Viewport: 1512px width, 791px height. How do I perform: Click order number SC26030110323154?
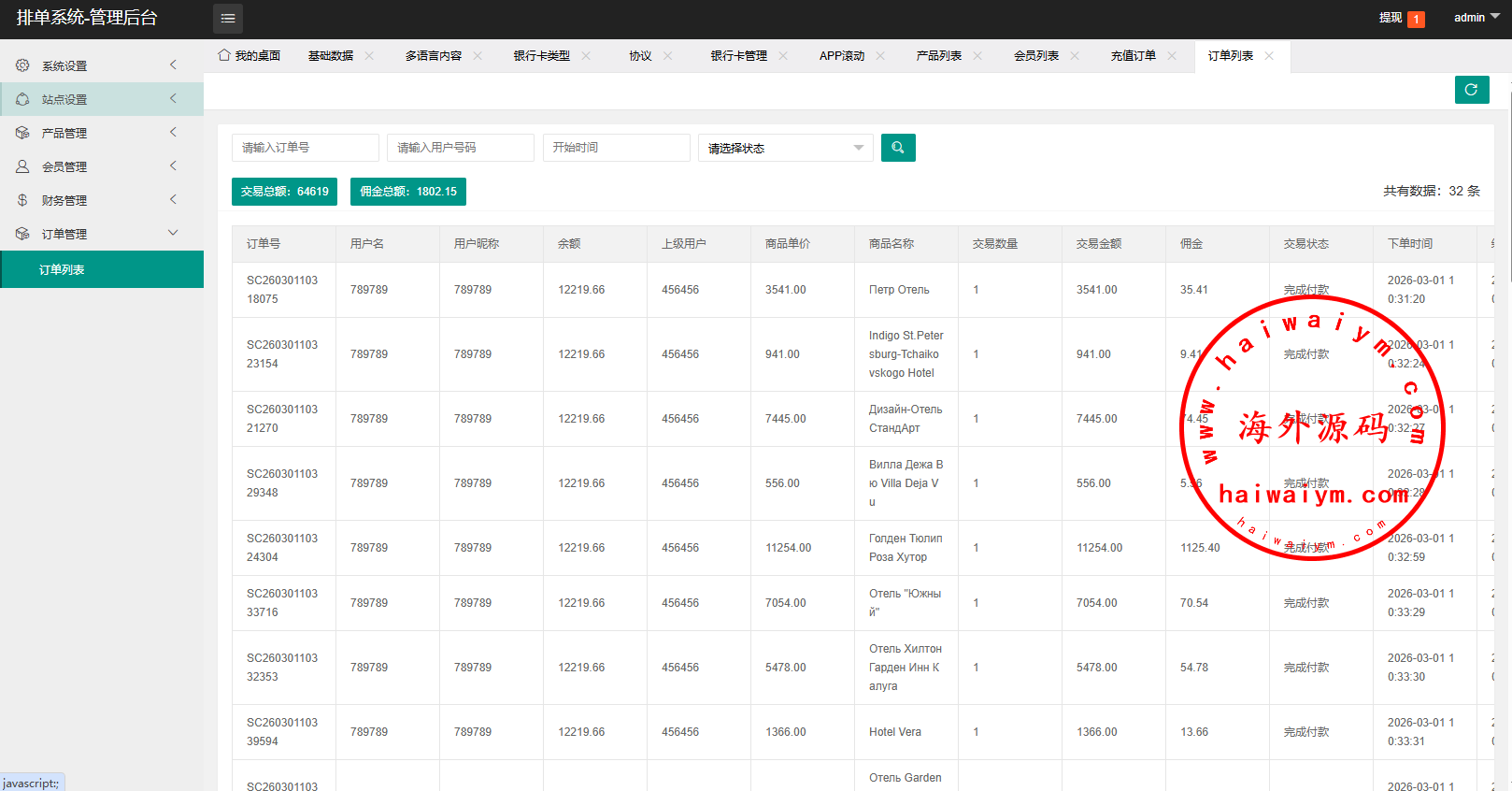282,354
